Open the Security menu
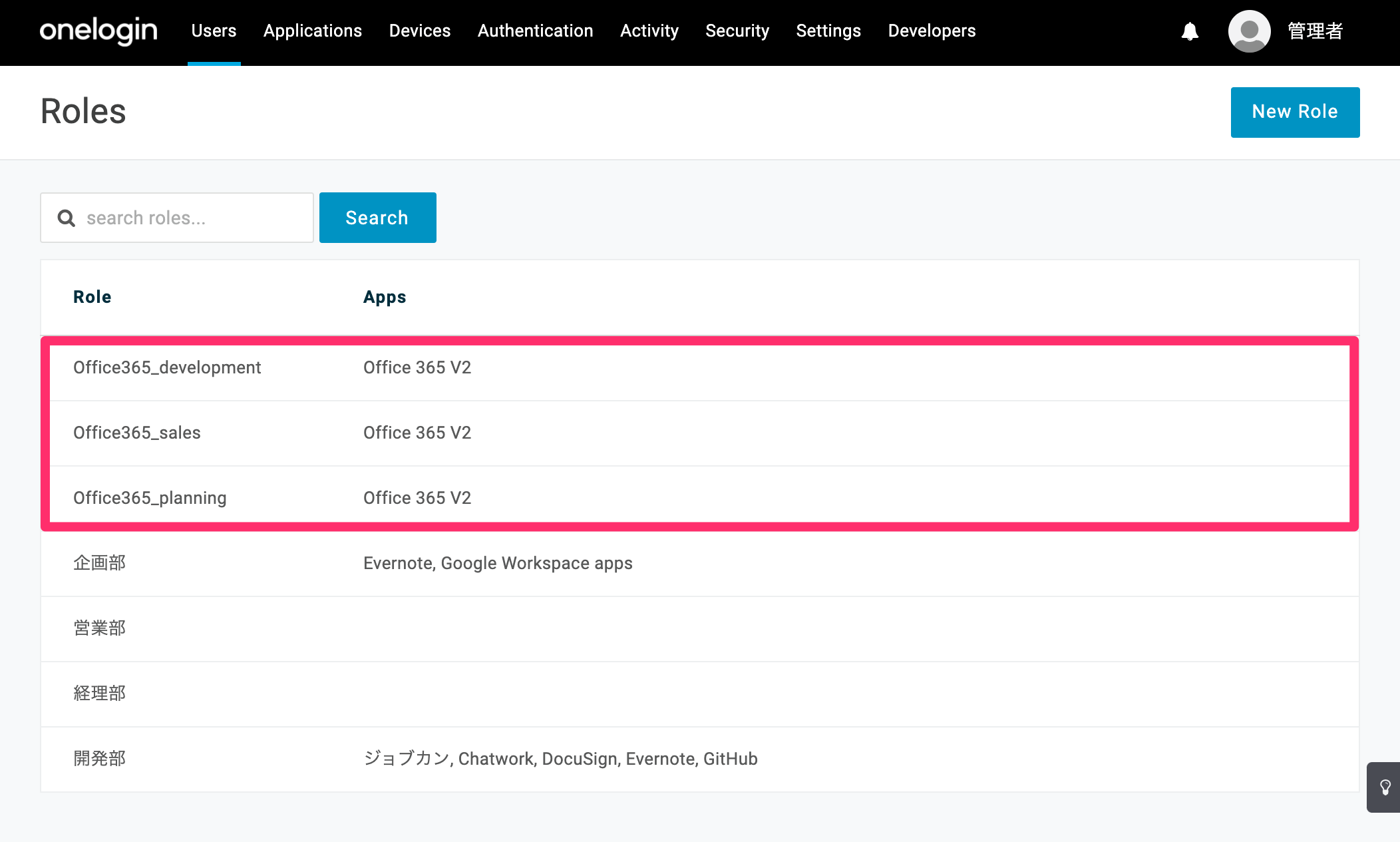The width and height of the screenshot is (1400, 842). coord(737,31)
